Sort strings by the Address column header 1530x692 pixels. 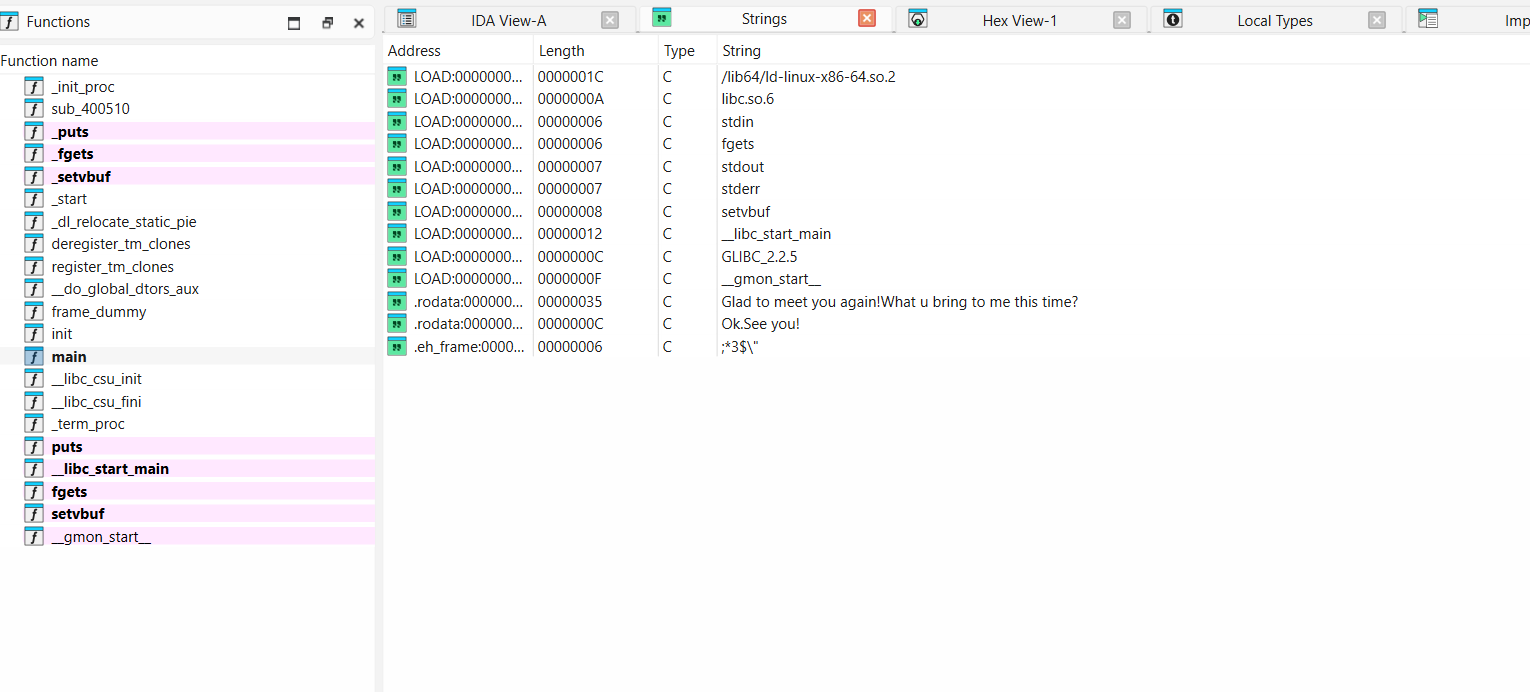[414, 51]
